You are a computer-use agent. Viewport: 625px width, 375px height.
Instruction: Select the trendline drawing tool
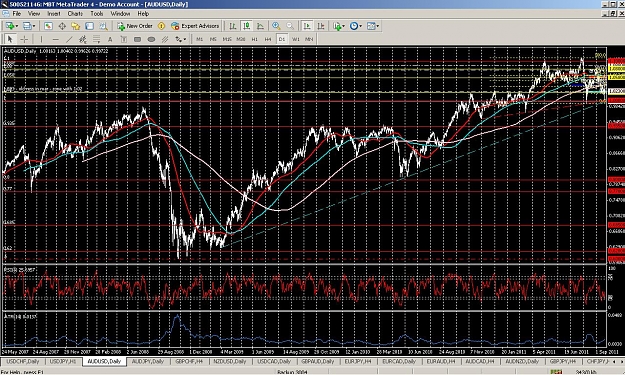[x=69, y=39]
